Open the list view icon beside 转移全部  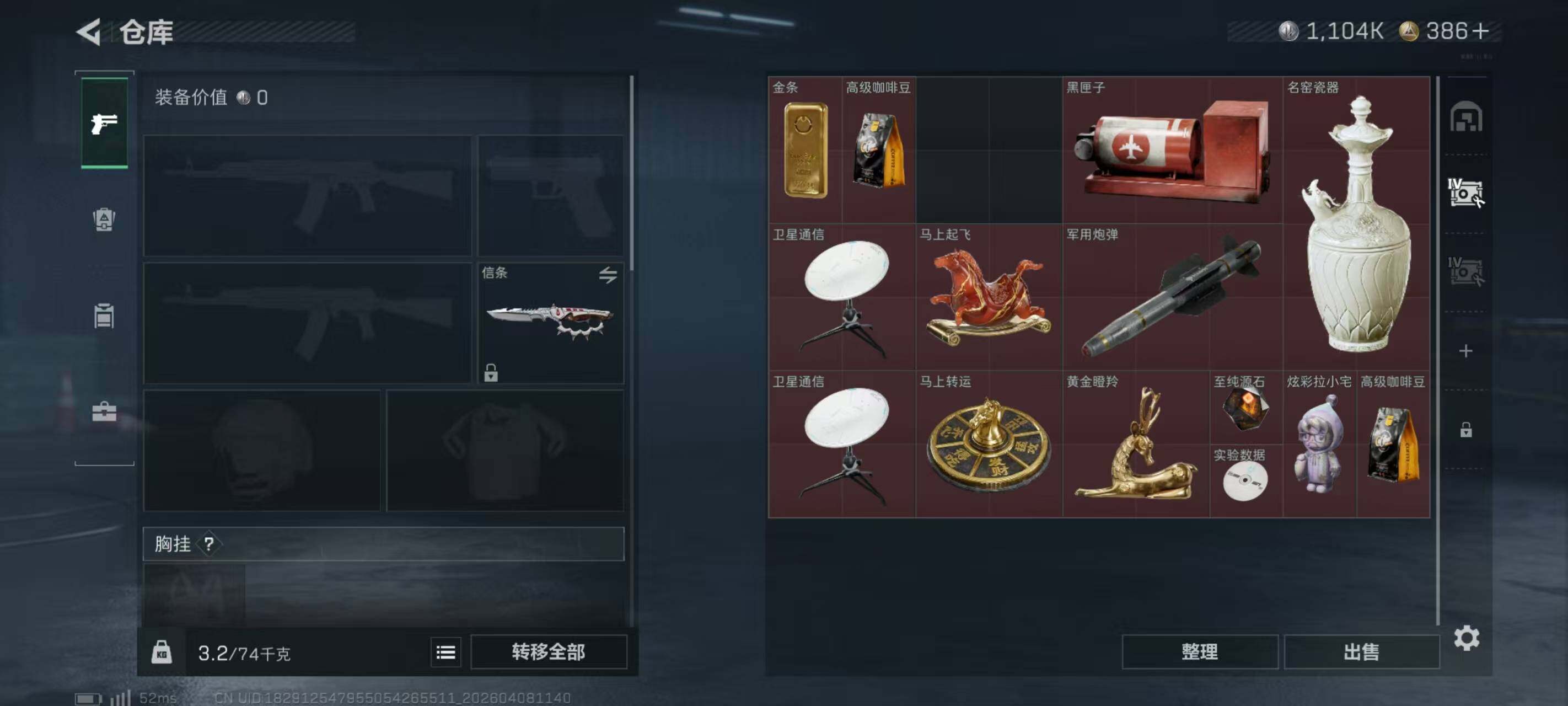(445, 652)
